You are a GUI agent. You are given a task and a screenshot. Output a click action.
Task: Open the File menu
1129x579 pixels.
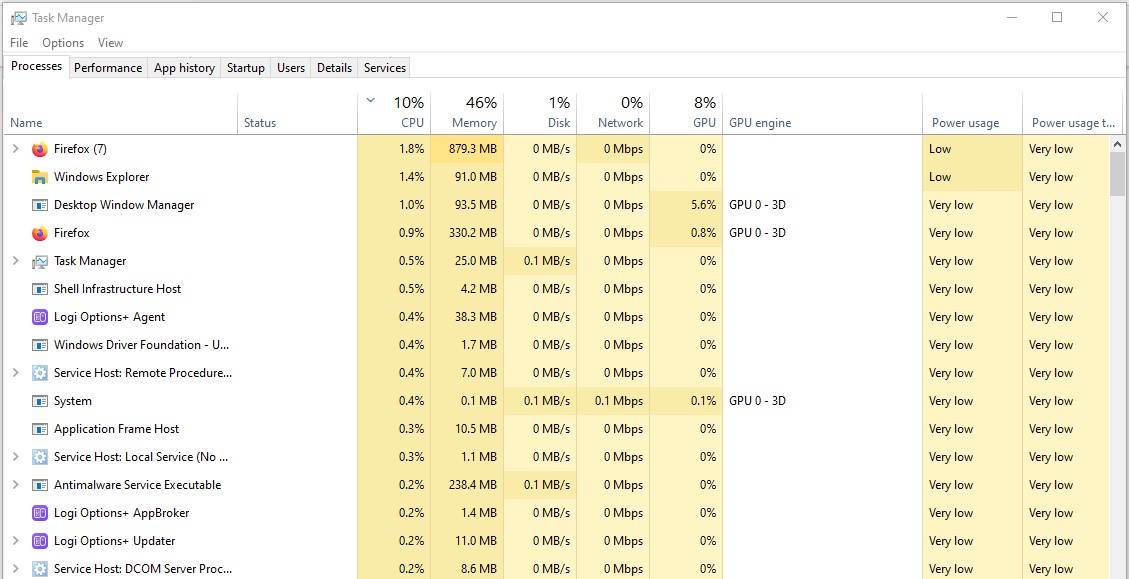(19, 43)
